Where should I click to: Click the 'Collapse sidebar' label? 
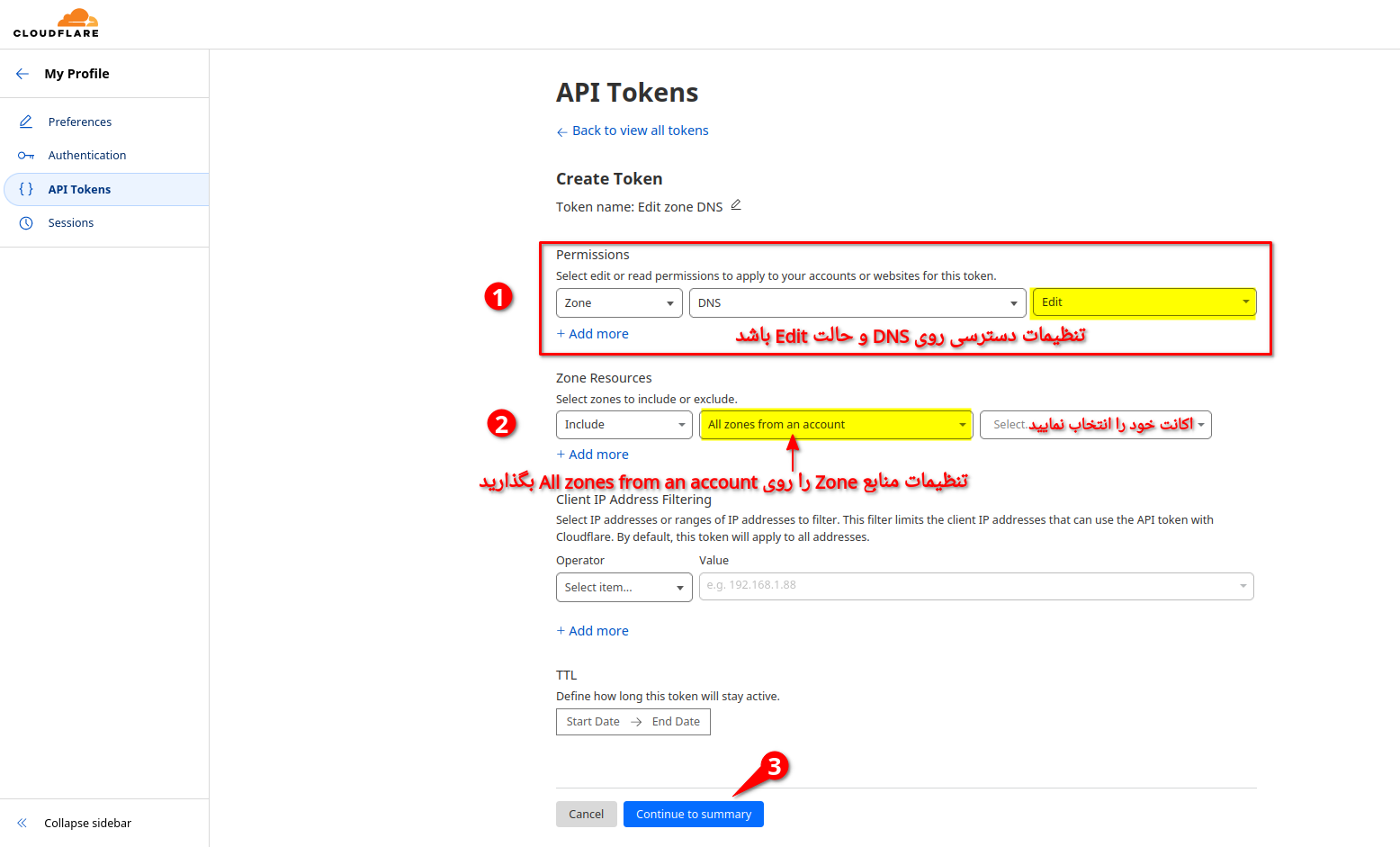tap(88, 824)
